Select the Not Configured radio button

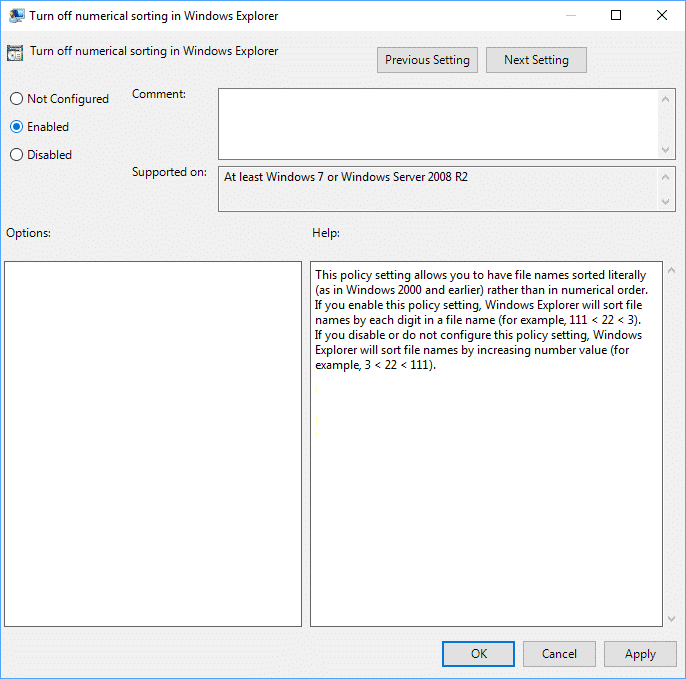coord(16,99)
